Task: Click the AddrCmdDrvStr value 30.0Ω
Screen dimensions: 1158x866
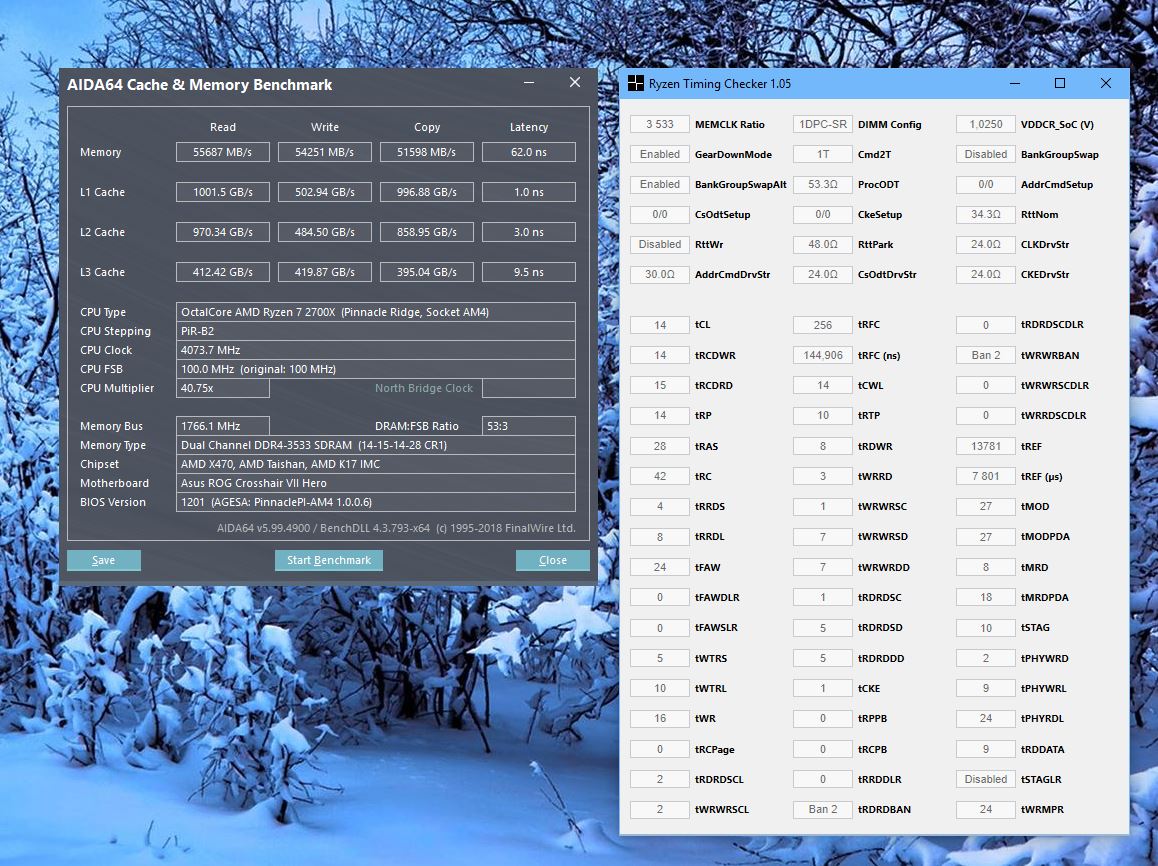Action: tap(659, 275)
